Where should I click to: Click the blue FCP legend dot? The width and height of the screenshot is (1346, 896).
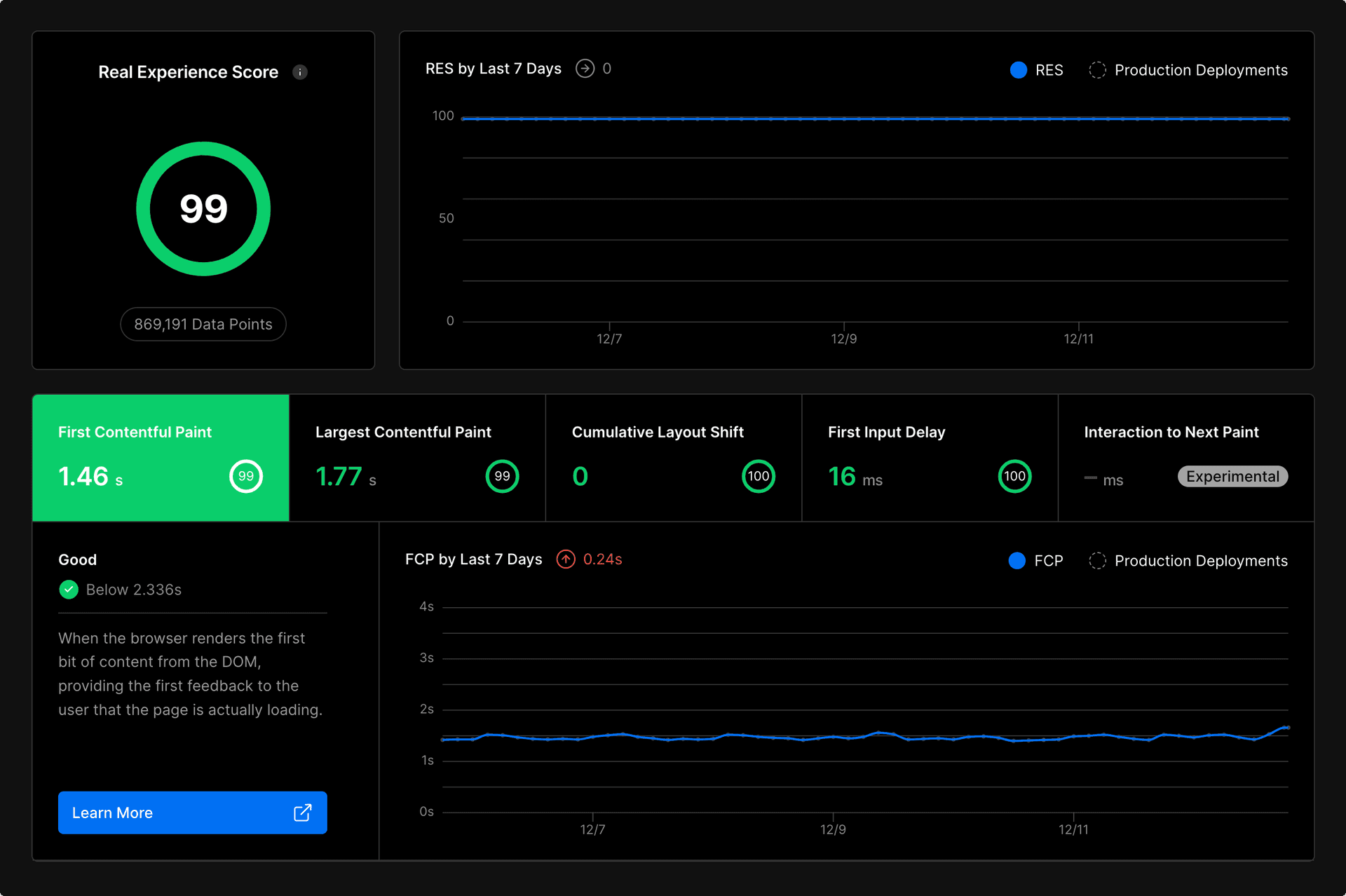[x=1017, y=561]
